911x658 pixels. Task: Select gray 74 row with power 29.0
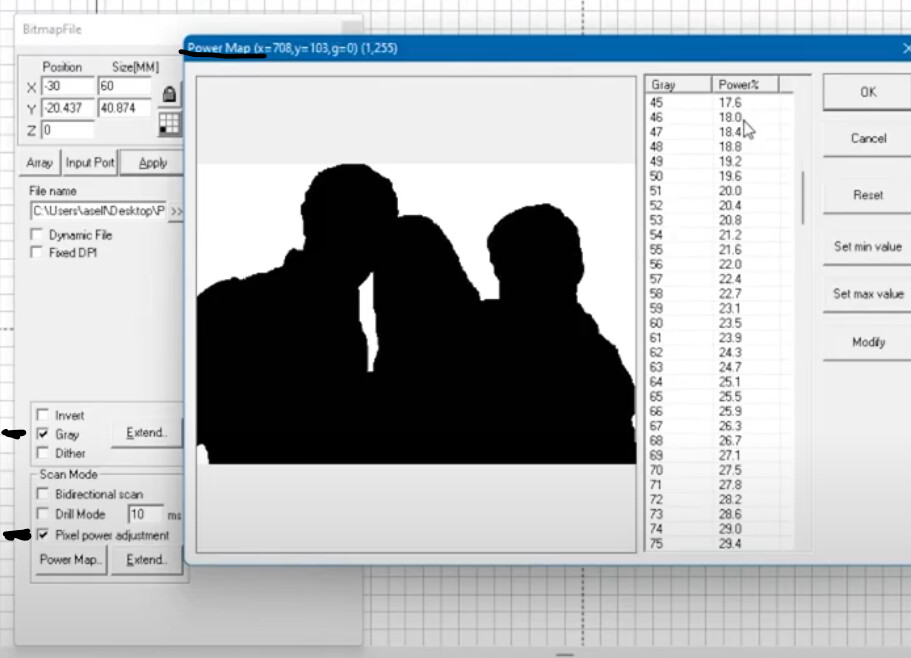(x=719, y=528)
